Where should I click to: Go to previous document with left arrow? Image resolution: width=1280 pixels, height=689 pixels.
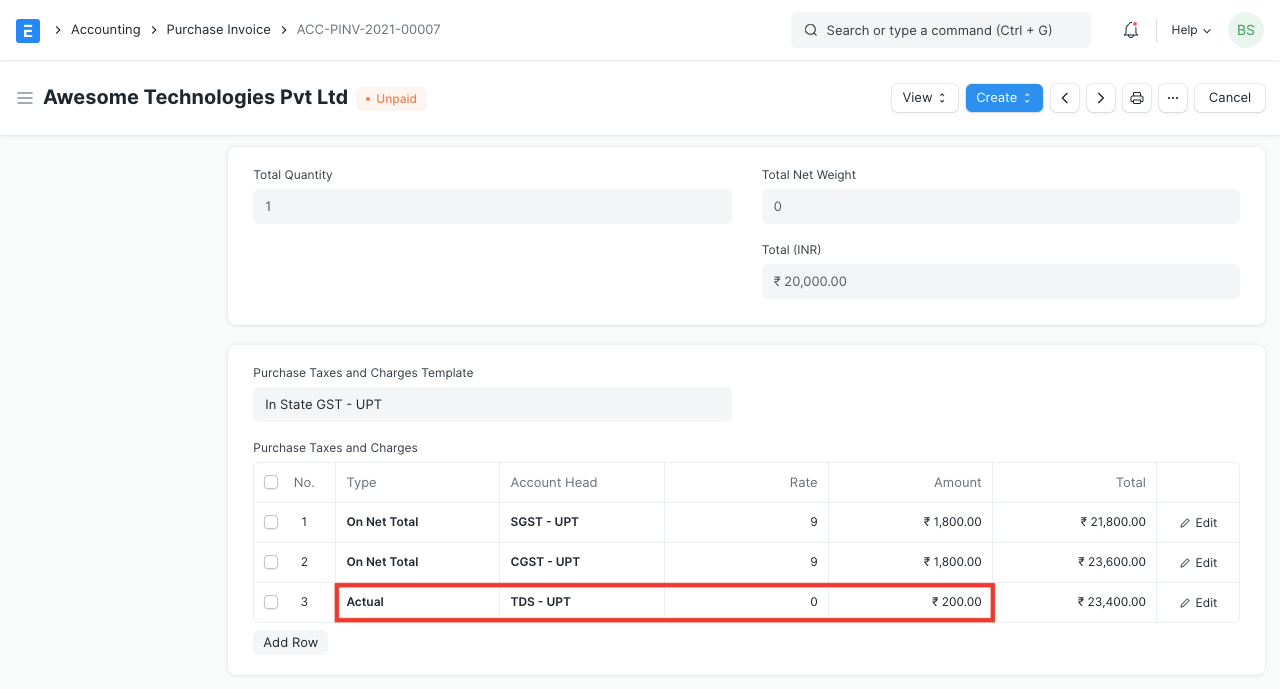coord(1064,97)
